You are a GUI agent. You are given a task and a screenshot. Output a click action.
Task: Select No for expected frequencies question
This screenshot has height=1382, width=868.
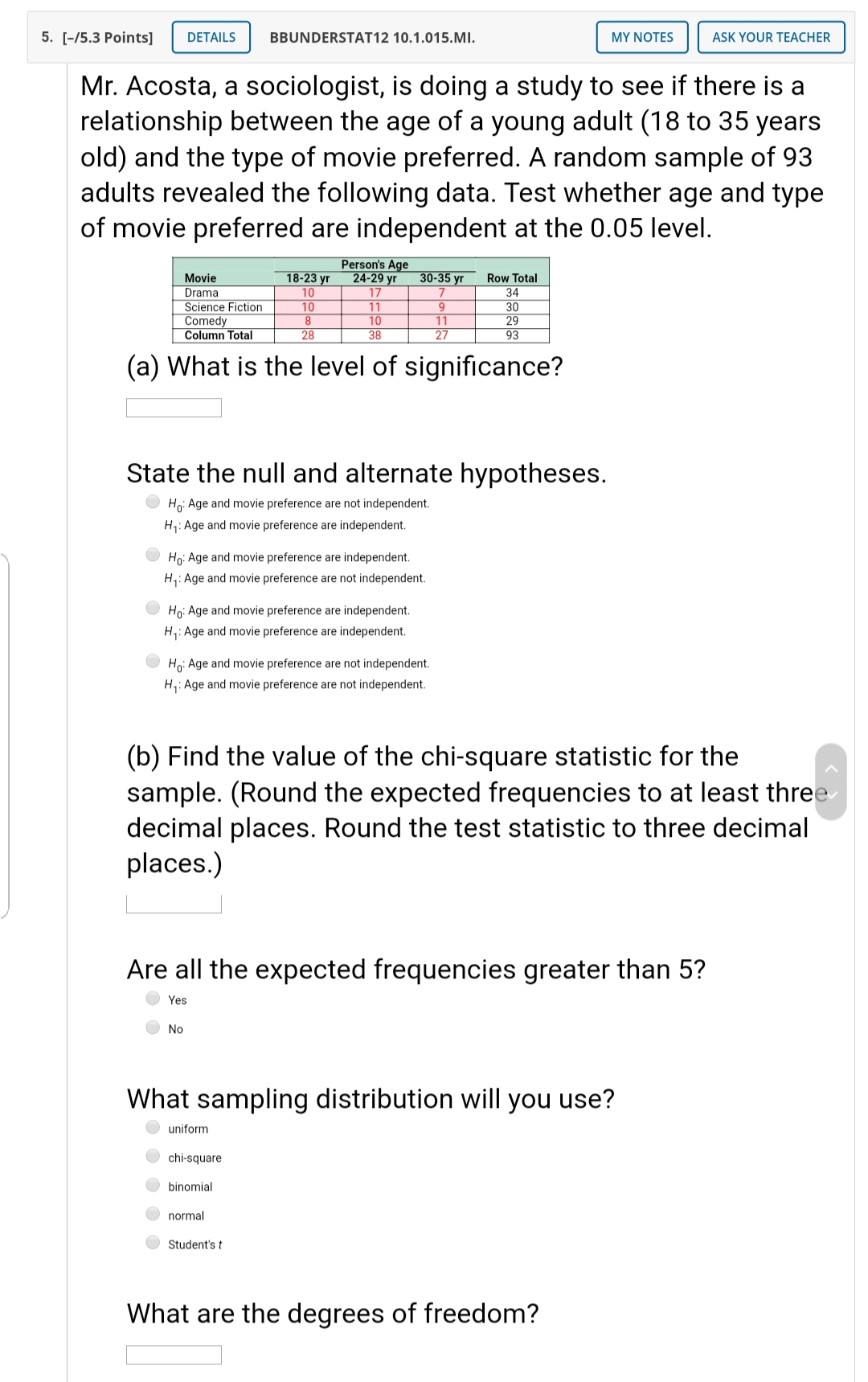tap(152, 1027)
